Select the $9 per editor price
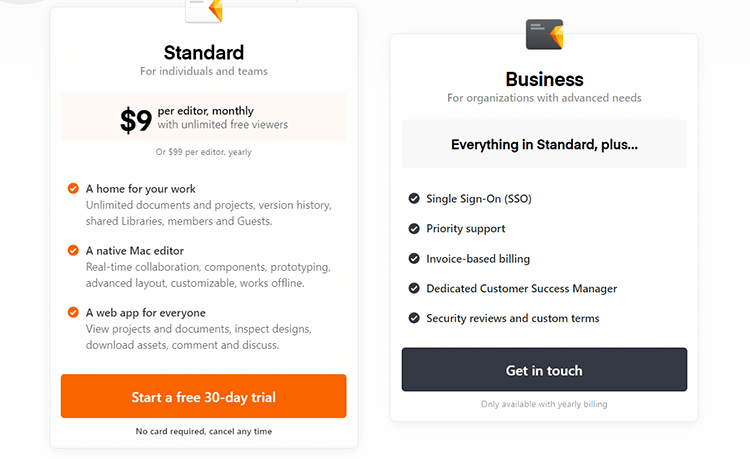Screen dimensions: 750x459 (x=136, y=120)
